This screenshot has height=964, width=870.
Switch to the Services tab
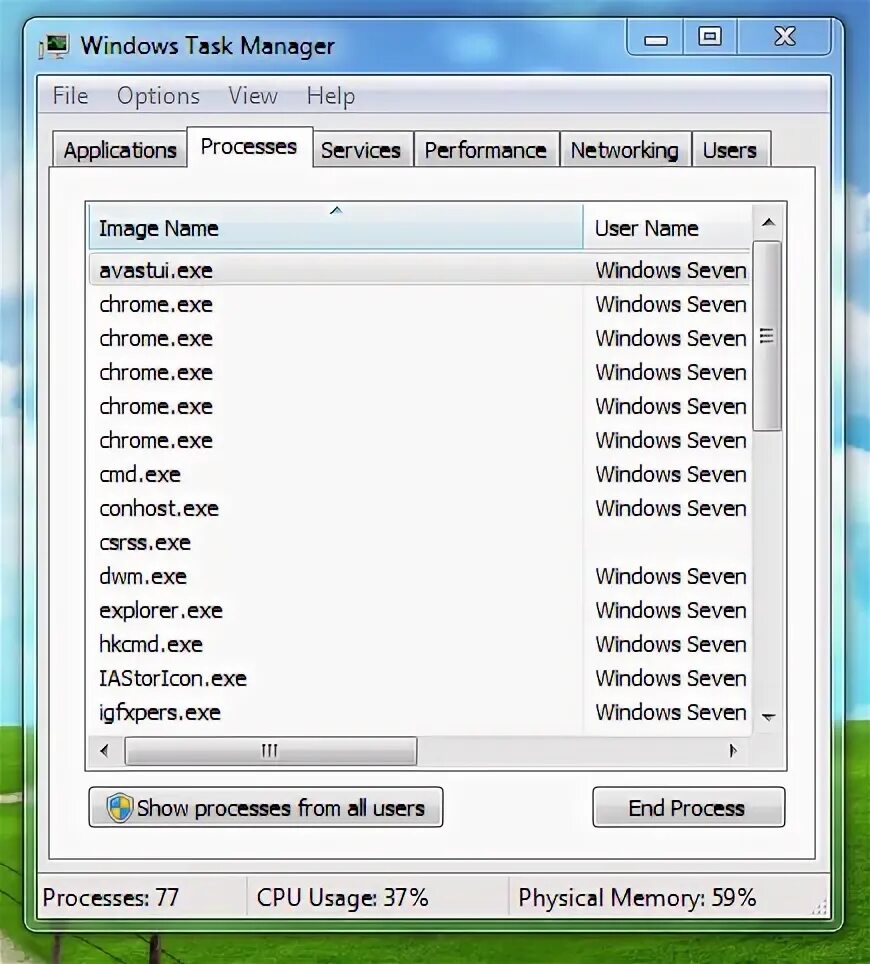click(x=361, y=149)
